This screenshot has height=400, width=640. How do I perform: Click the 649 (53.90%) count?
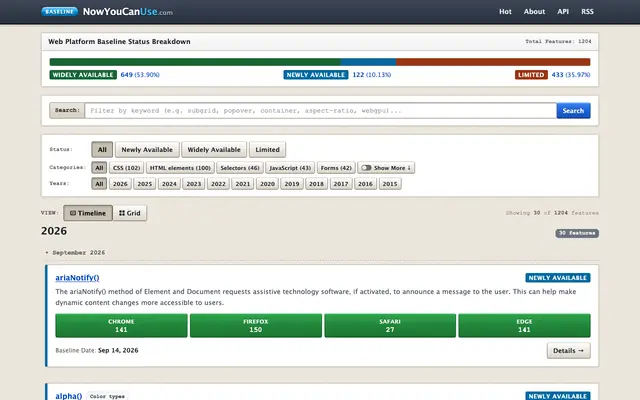(140, 75)
